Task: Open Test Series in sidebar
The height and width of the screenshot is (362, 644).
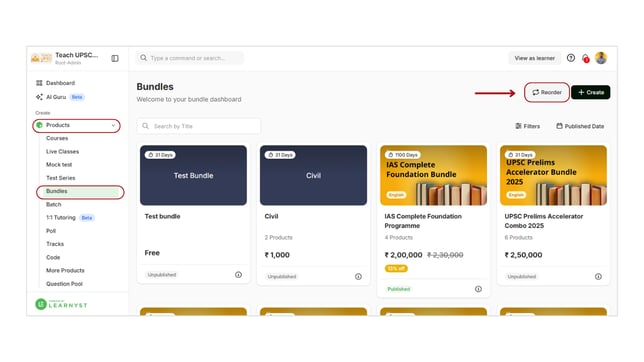Action: click(x=61, y=178)
